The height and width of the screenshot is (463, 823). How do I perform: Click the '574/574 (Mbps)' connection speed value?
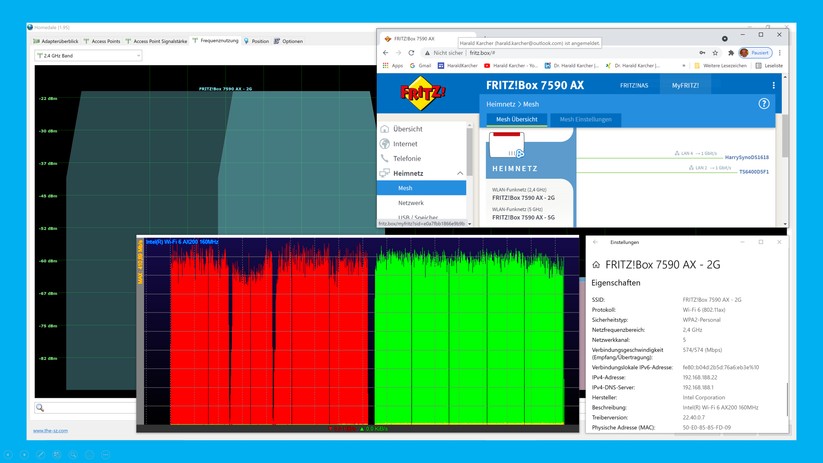[702, 350]
